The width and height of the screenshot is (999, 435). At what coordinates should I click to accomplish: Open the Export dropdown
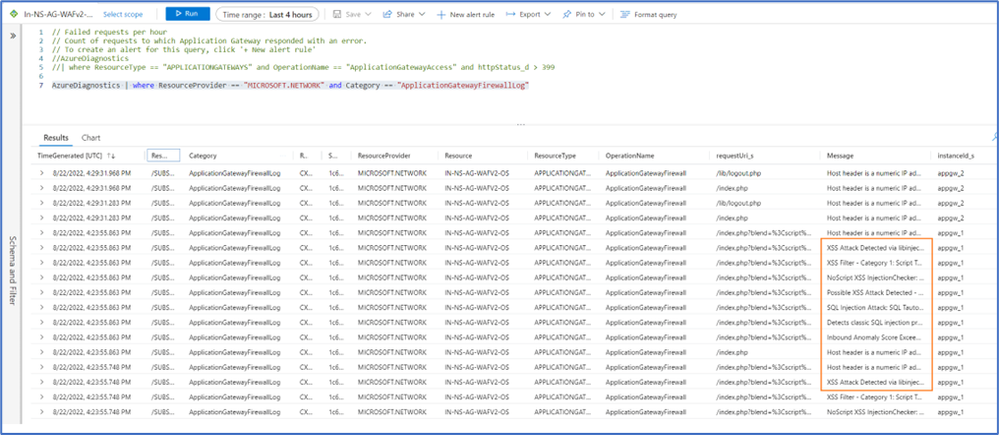[529, 14]
